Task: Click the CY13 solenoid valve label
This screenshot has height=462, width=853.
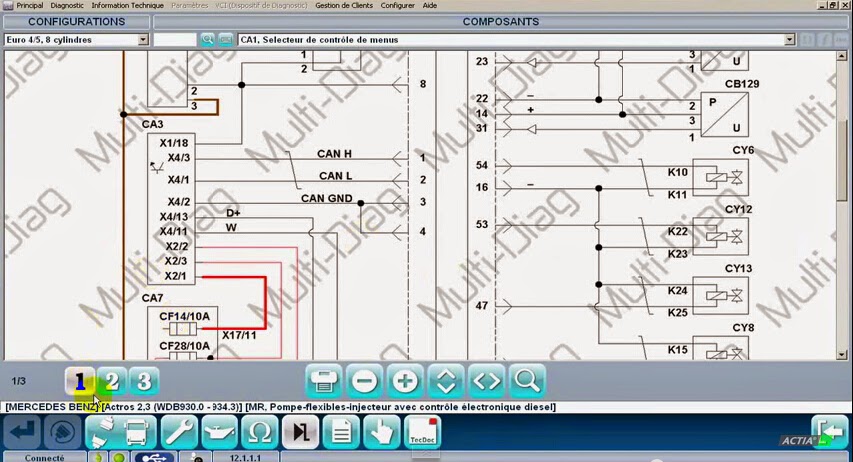Action: pyautogui.click(x=739, y=269)
